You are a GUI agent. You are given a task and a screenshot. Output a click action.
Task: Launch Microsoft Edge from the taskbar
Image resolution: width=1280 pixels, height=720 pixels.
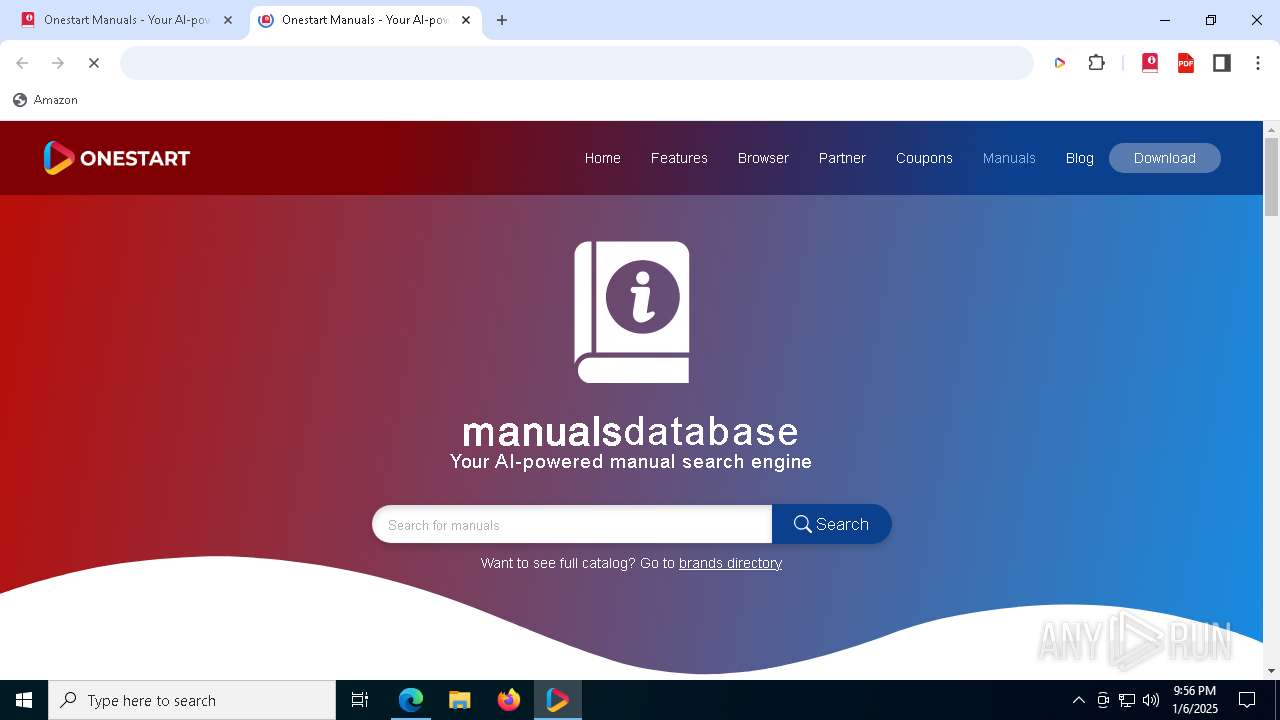tap(411, 700)
